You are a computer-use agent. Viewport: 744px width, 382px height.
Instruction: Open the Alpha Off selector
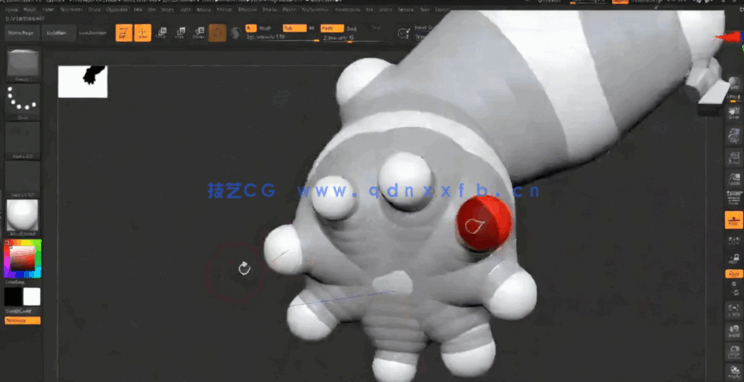pyautogui.click(x=23, y=140)
